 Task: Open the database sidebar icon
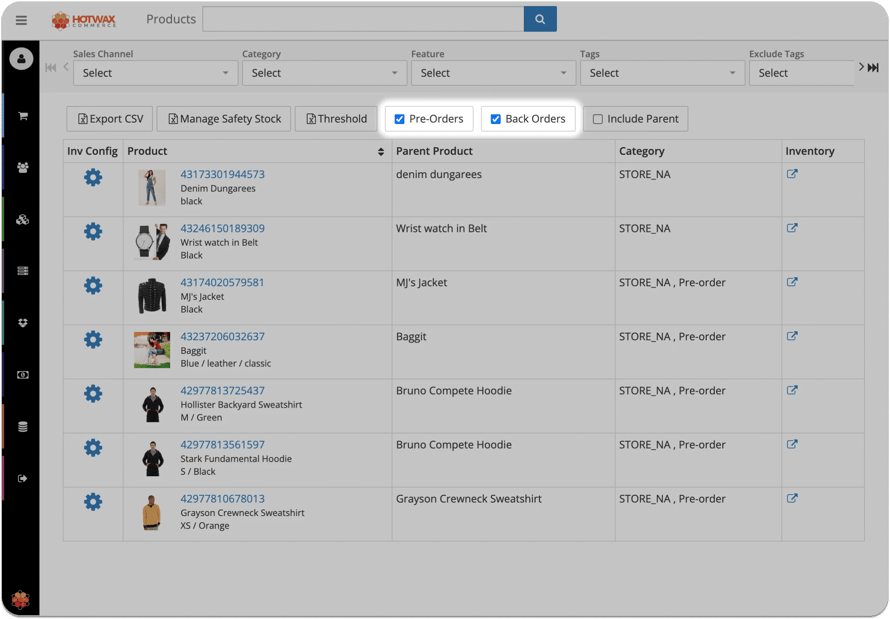[x=23, y=427]
